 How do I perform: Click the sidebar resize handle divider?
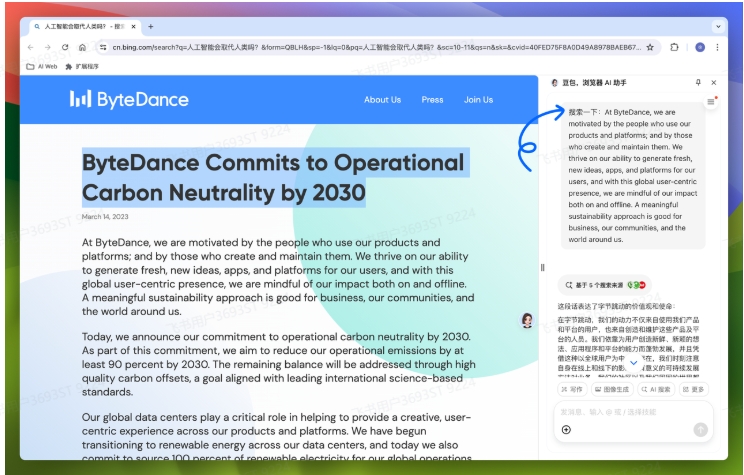click(x=542, y=268)
